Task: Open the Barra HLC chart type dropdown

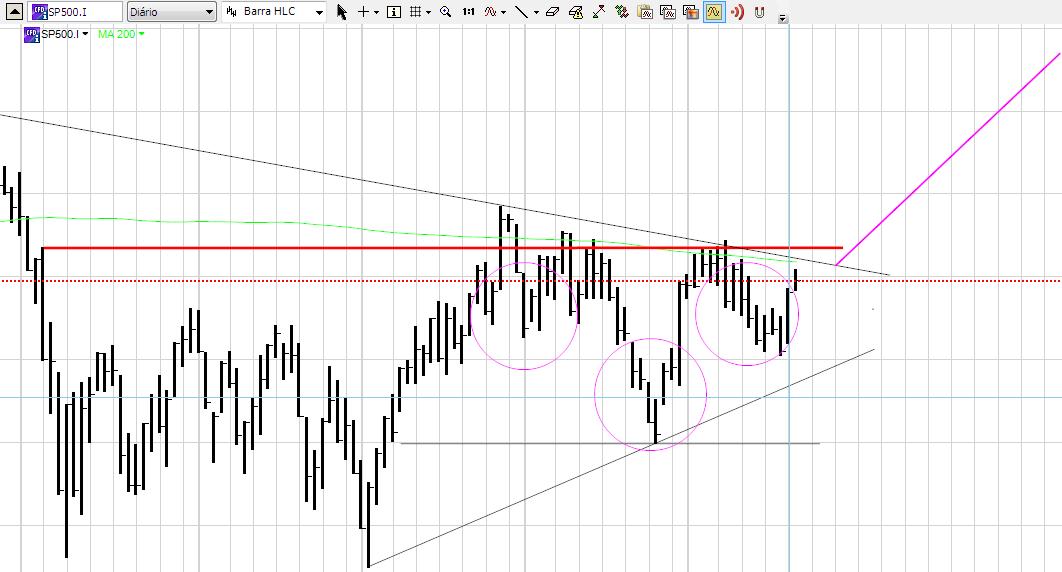Action: click(274, 12)
